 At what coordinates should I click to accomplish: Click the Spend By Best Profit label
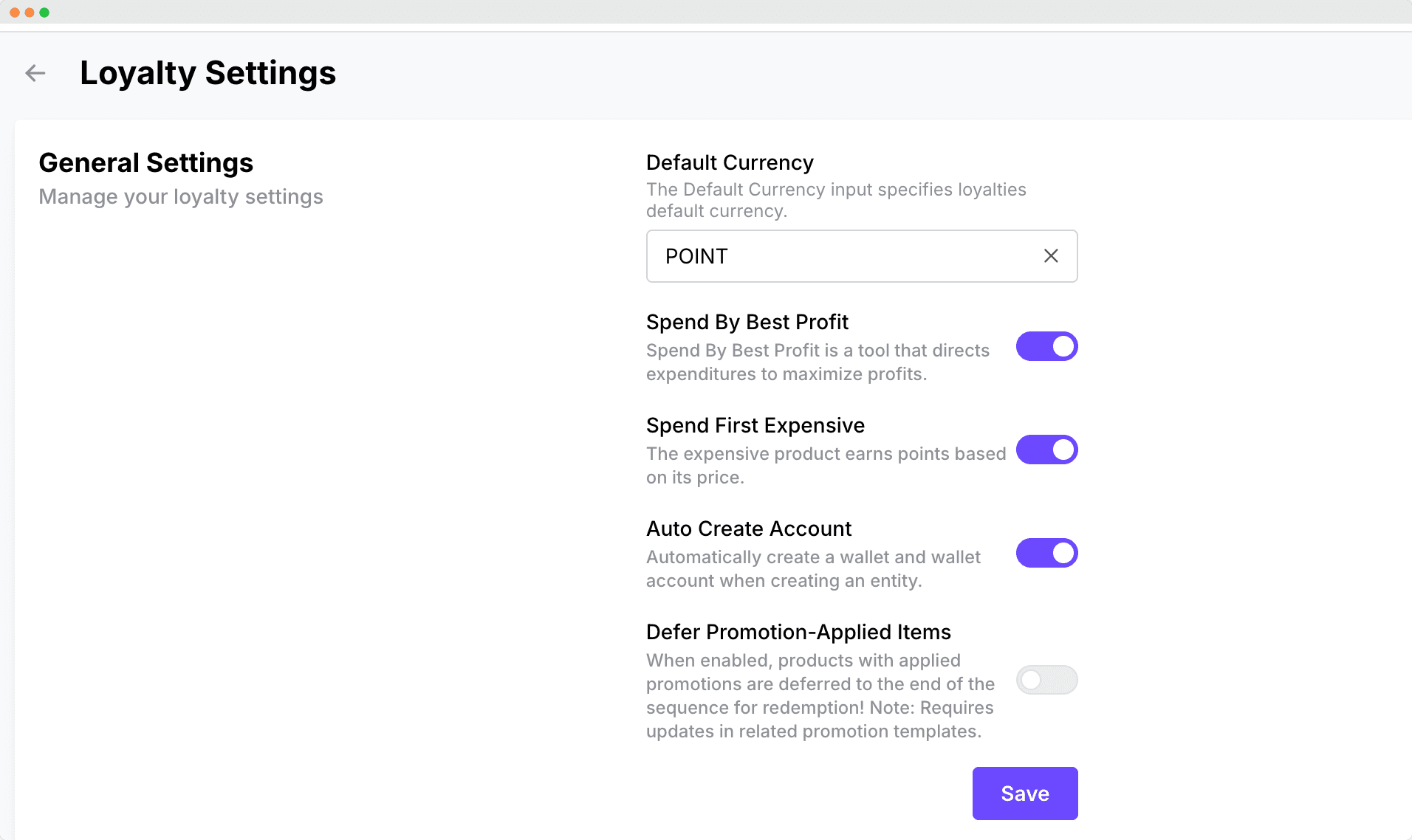point(747,322)
